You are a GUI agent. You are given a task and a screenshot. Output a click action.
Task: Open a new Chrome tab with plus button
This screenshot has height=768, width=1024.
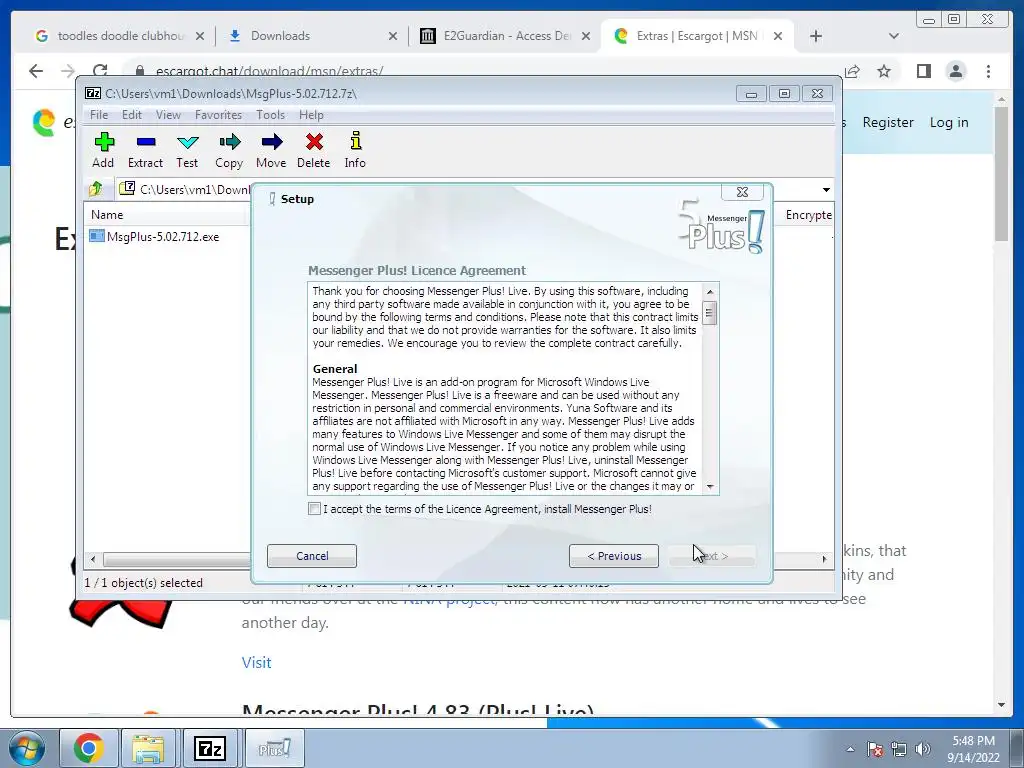816,36
